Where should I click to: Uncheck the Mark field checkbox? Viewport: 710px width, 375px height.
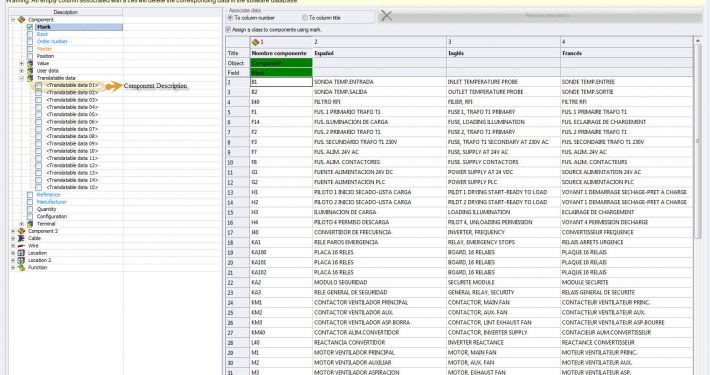coord(30,27)
